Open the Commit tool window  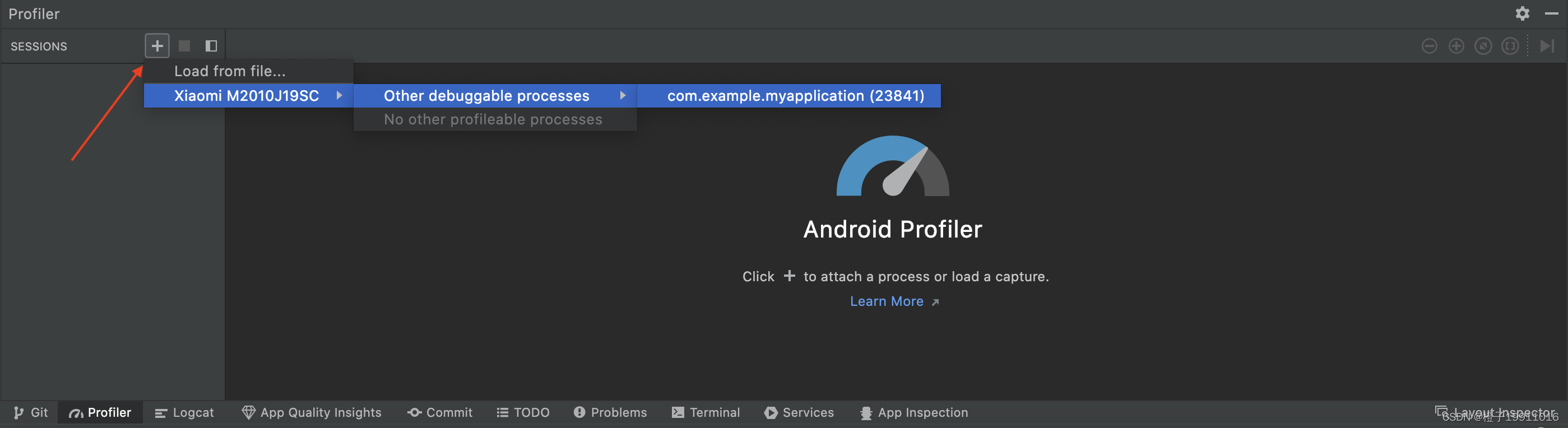pos(440,412)
